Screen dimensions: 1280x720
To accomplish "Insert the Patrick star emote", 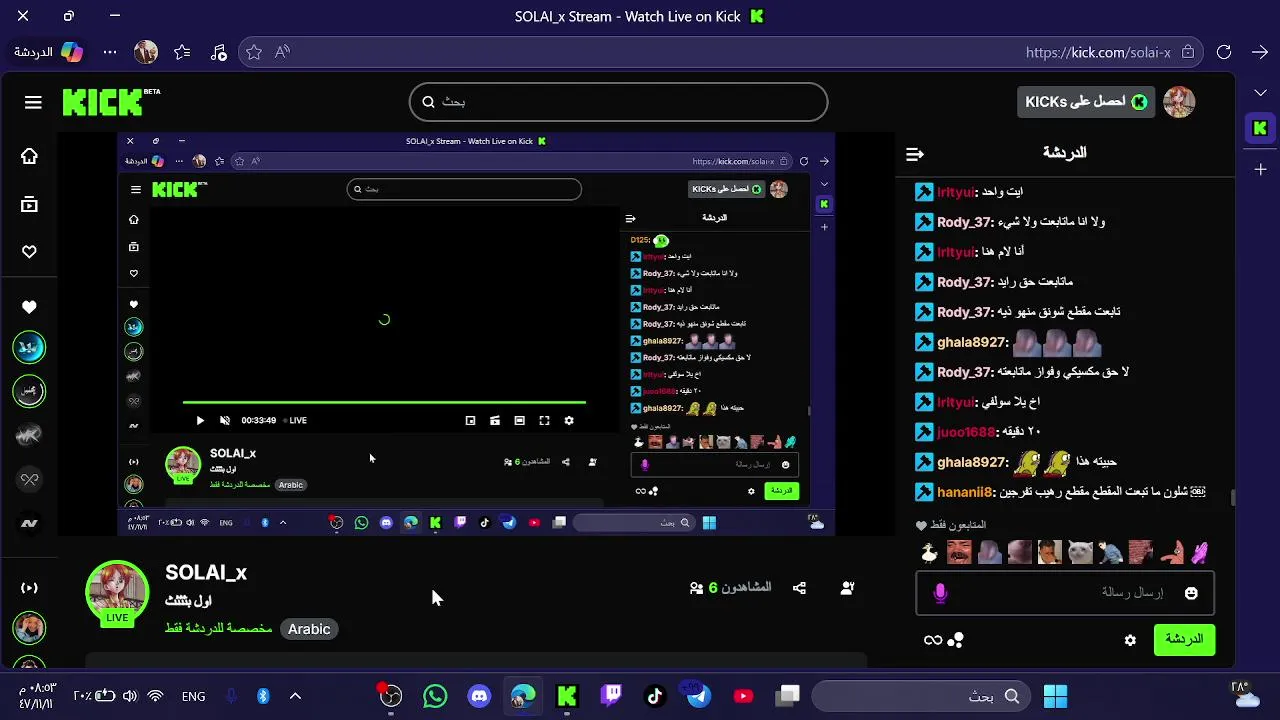I will (1170, 552).
